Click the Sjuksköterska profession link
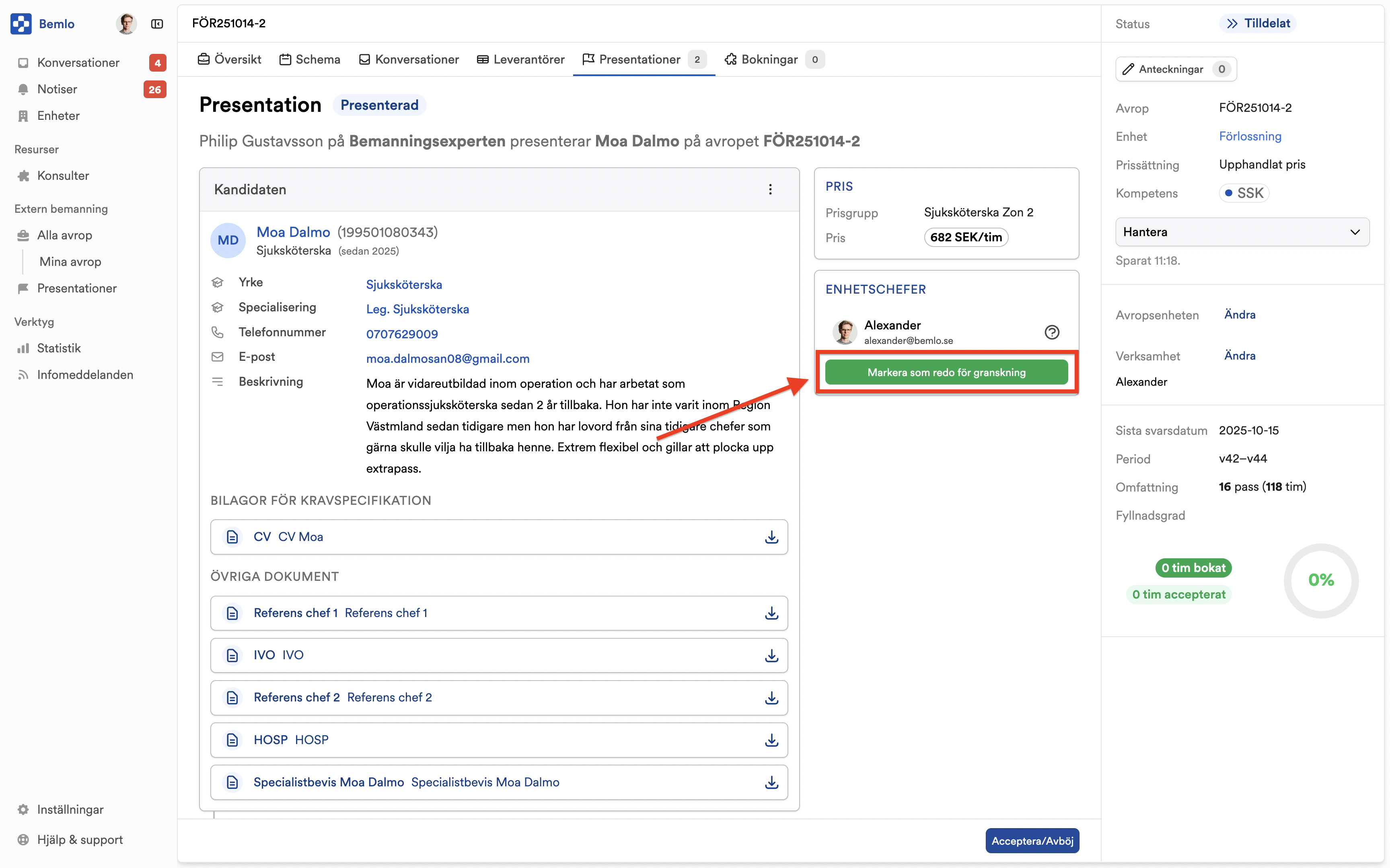 (x=404, y=285)
